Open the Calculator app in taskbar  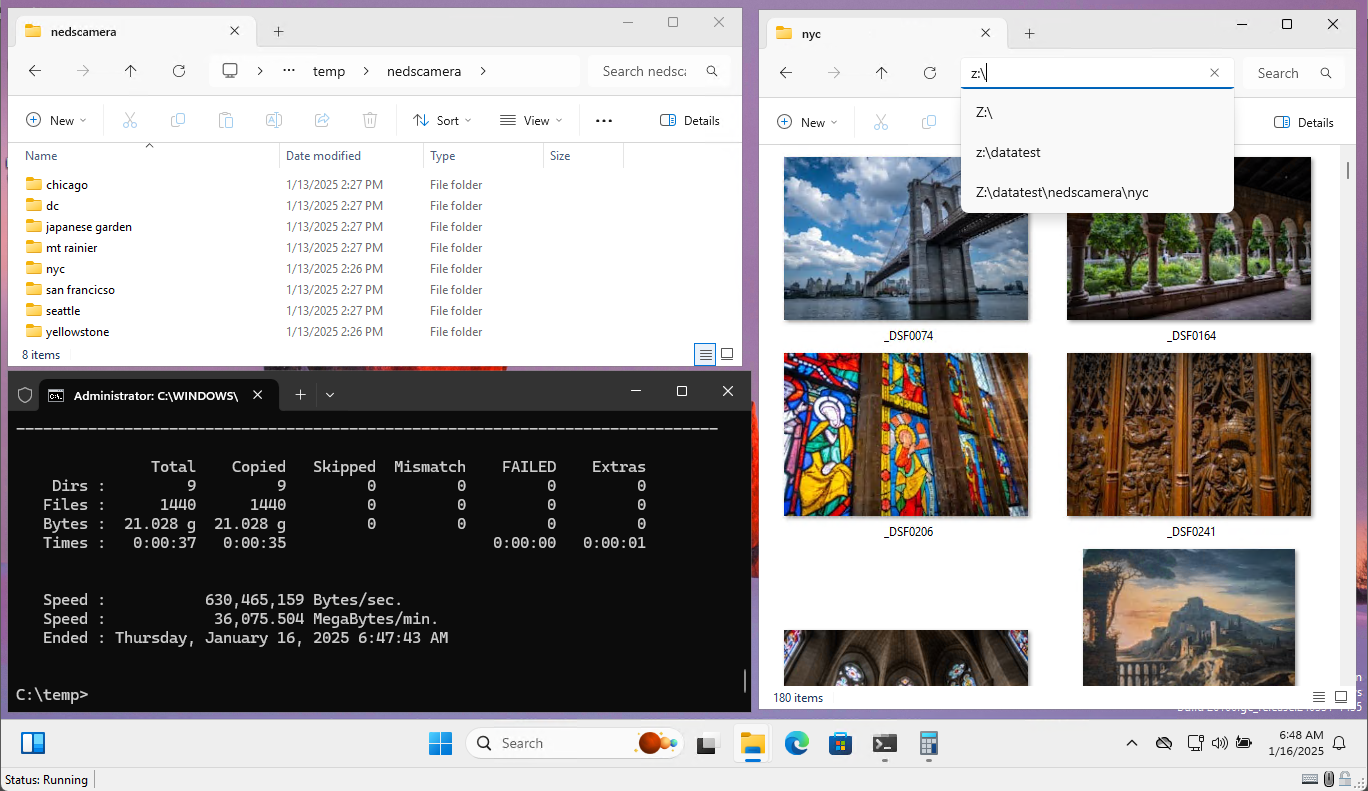point(928,743)
